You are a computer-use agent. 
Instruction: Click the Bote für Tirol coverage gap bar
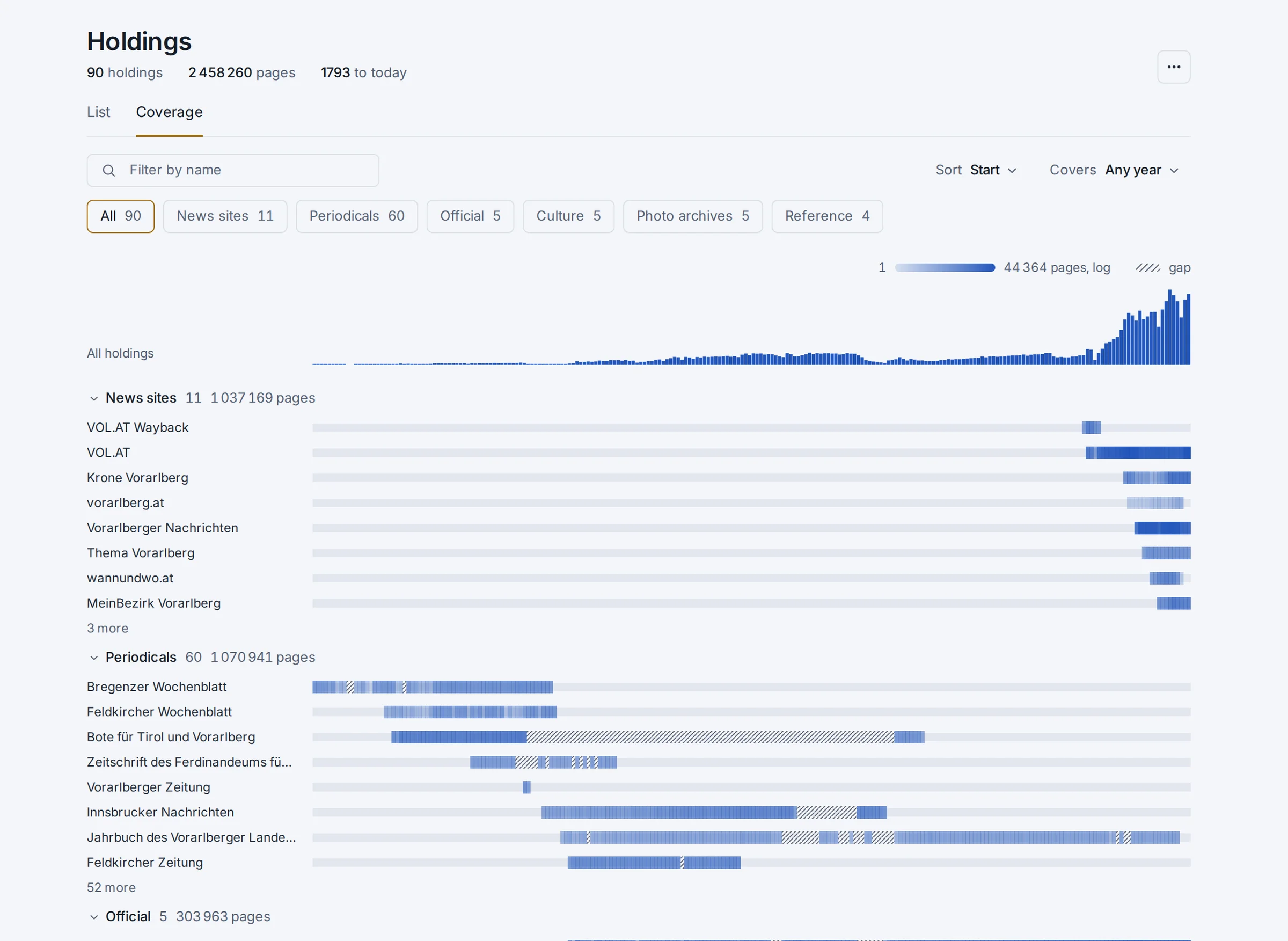[x=710, y=737]
